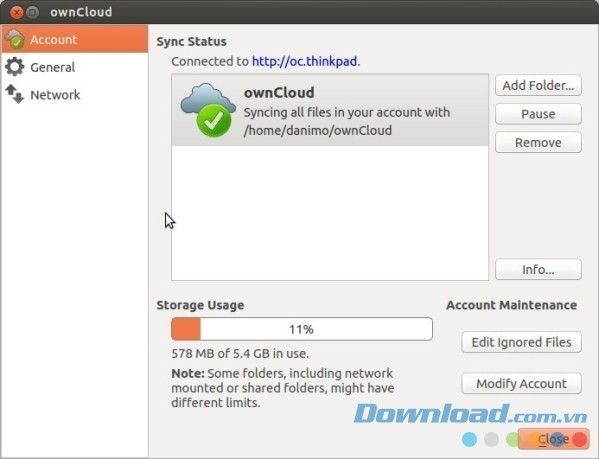Click the Storage Usage heading

[x=200, y=305]
